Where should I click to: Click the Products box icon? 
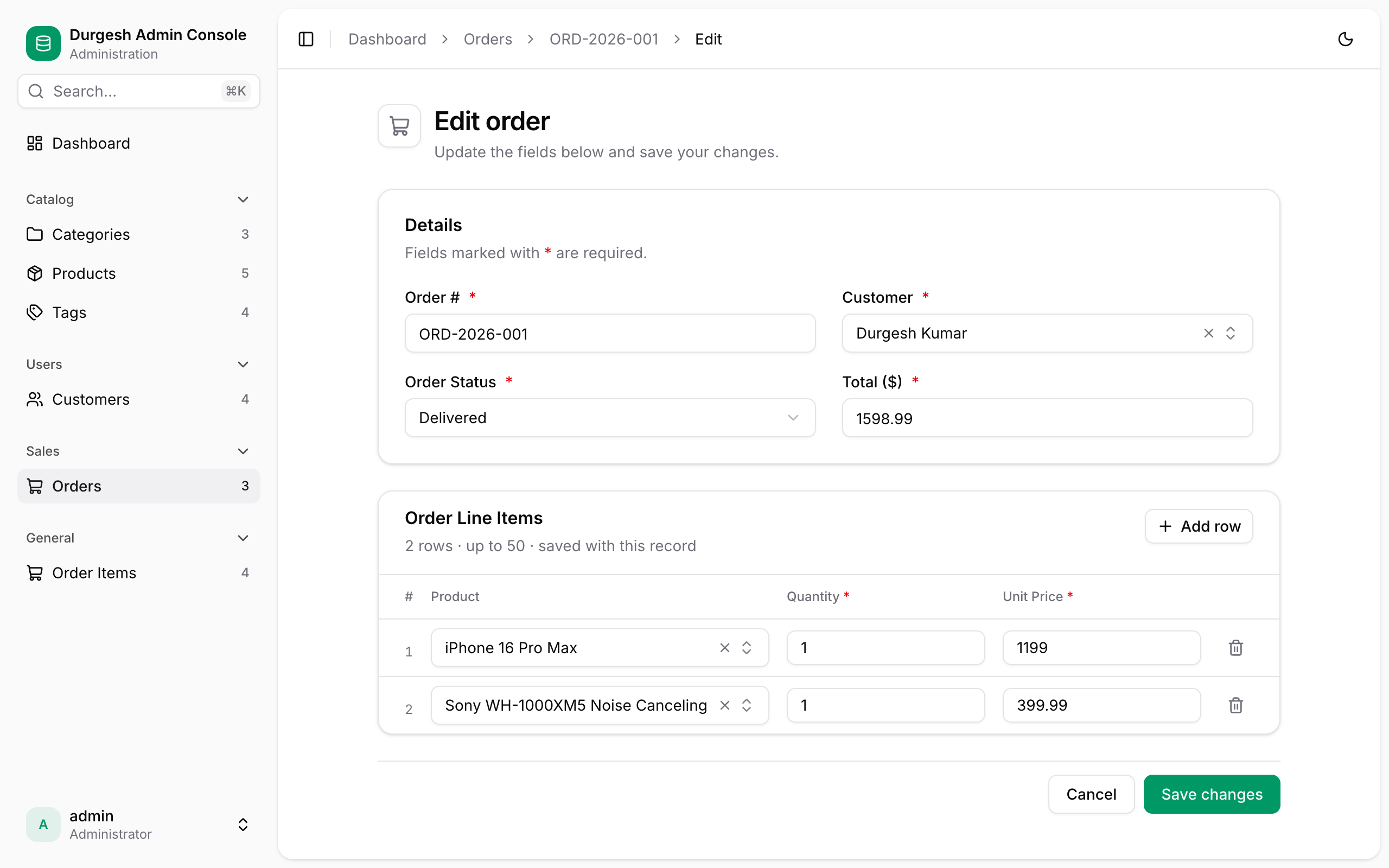click(x=34, y=273)
